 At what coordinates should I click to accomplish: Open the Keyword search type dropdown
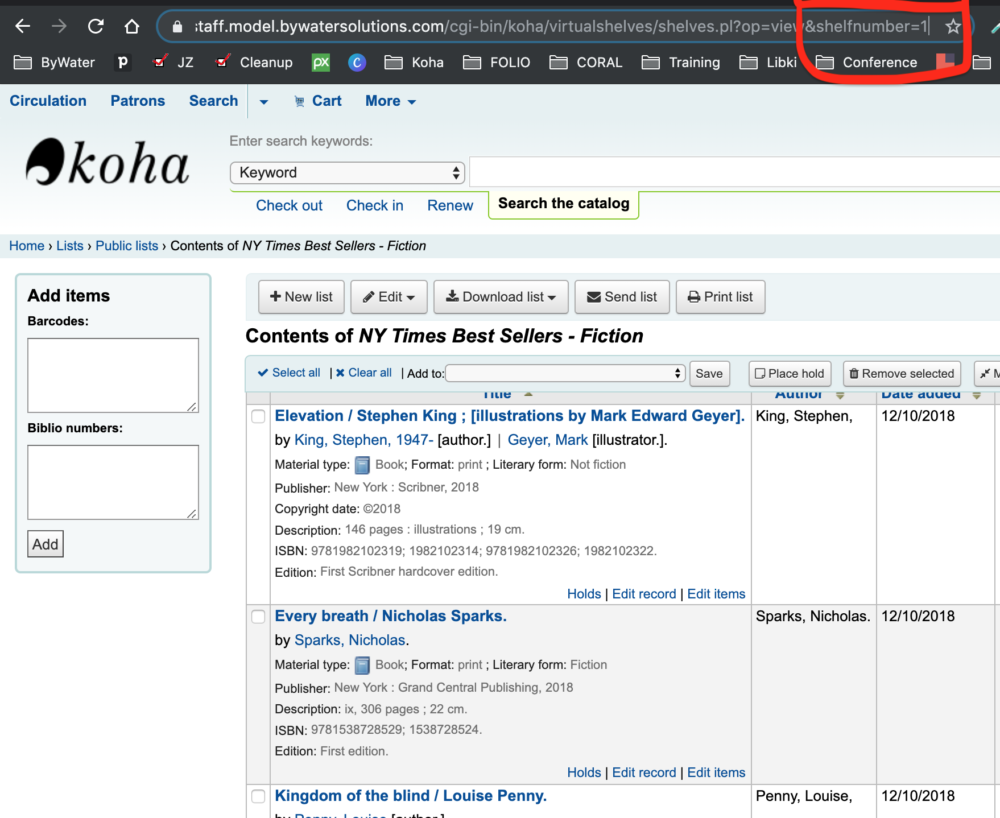[x=347, y=172]
